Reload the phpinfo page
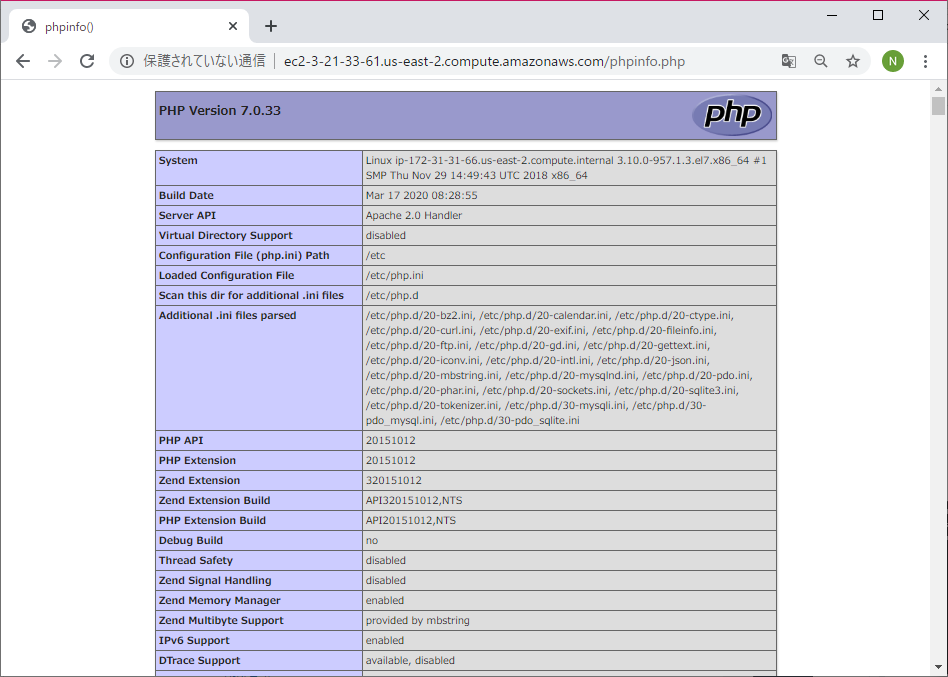The height and width of the screenshot is (677, 948). pyautogui.click(x=87, y=61)
